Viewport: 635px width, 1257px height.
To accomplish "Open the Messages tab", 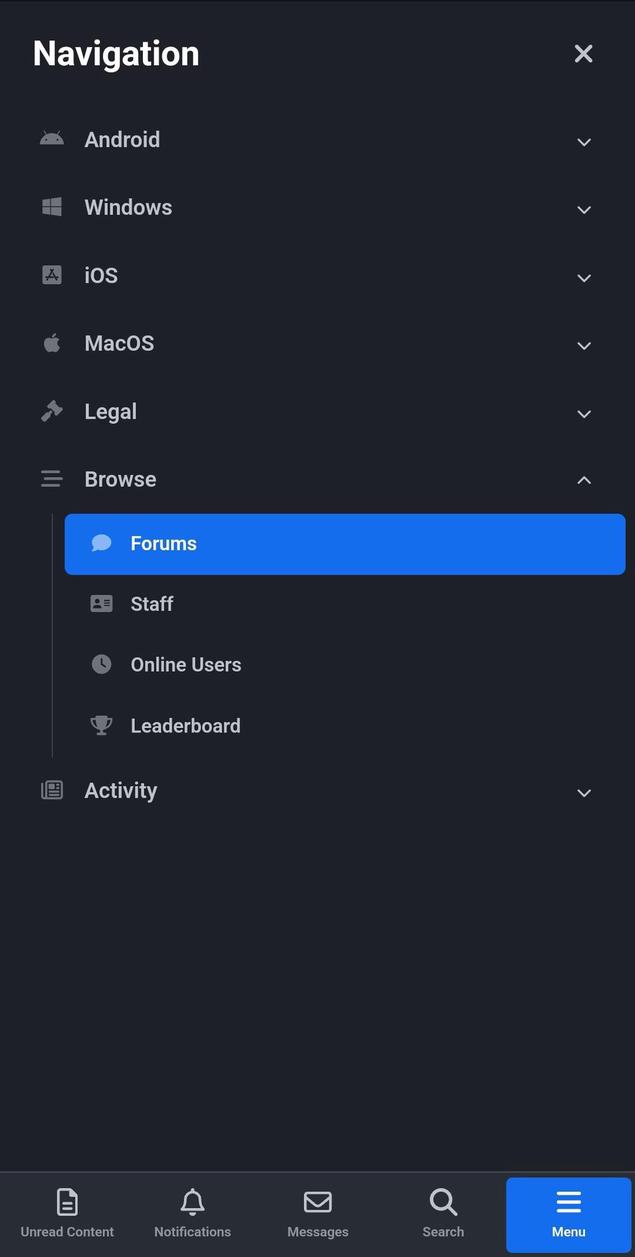I will coord(317,1214).
